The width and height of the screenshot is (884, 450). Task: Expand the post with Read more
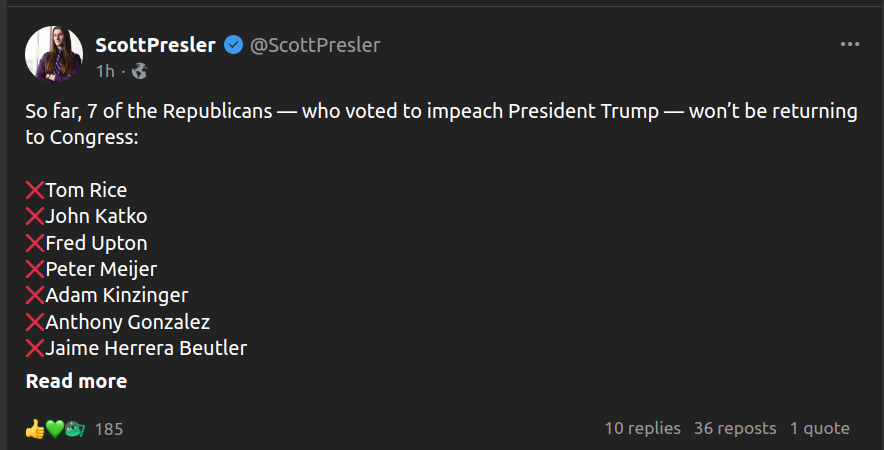click(x=76, y=381)
